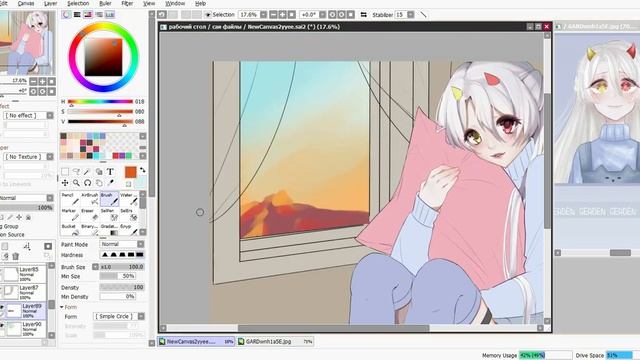Open the Window menu
The width and height of the screenshot is (640, 360).
tap(175, 3)
